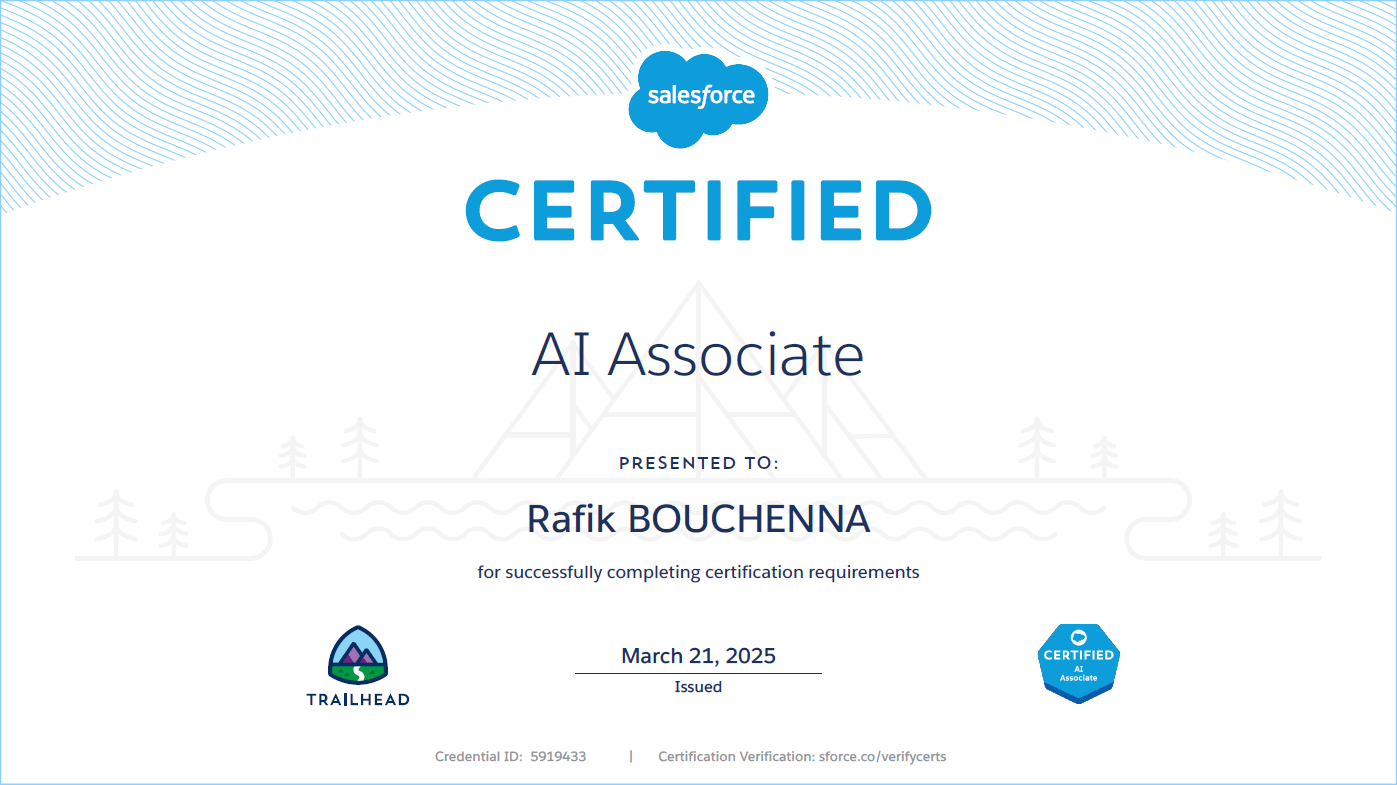
Task: Click the Issued label under the date
Action: pyautogui.click(x=698, y=687)
